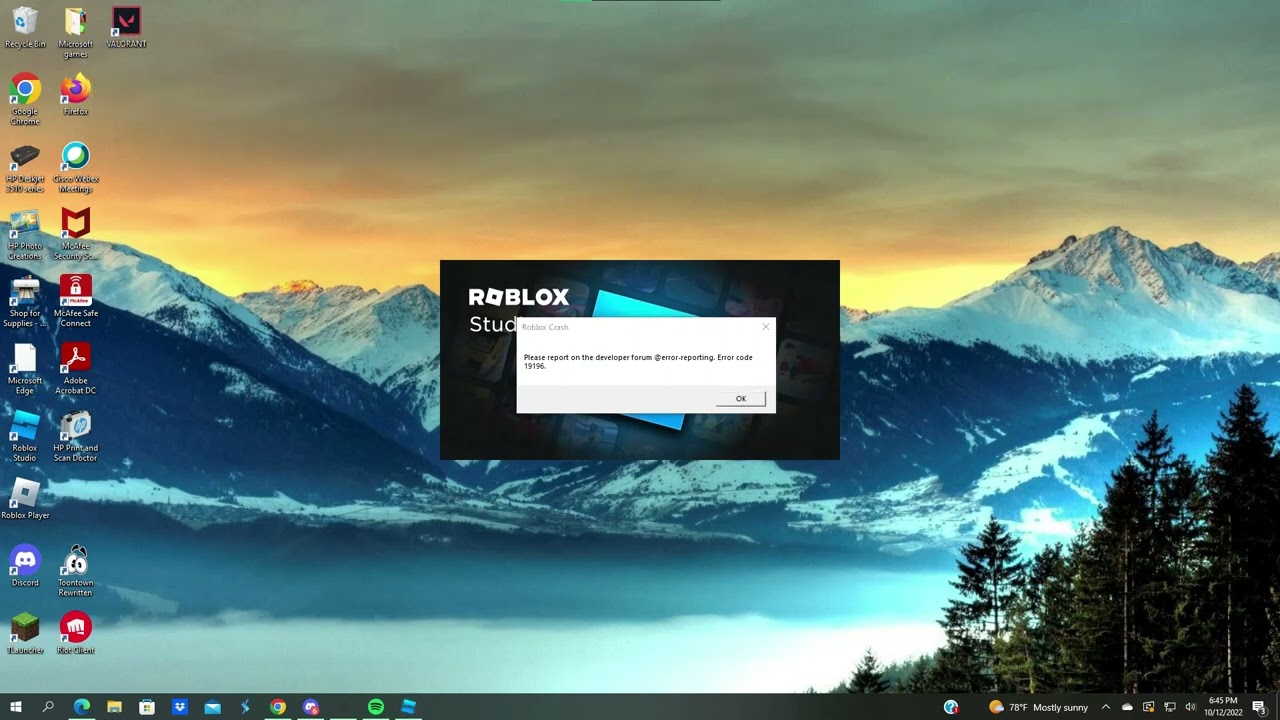Select the Microsoft Edge desktop shortcut
The width and height of the screenshot is (1280, 720).
click(x=25, y=369)
